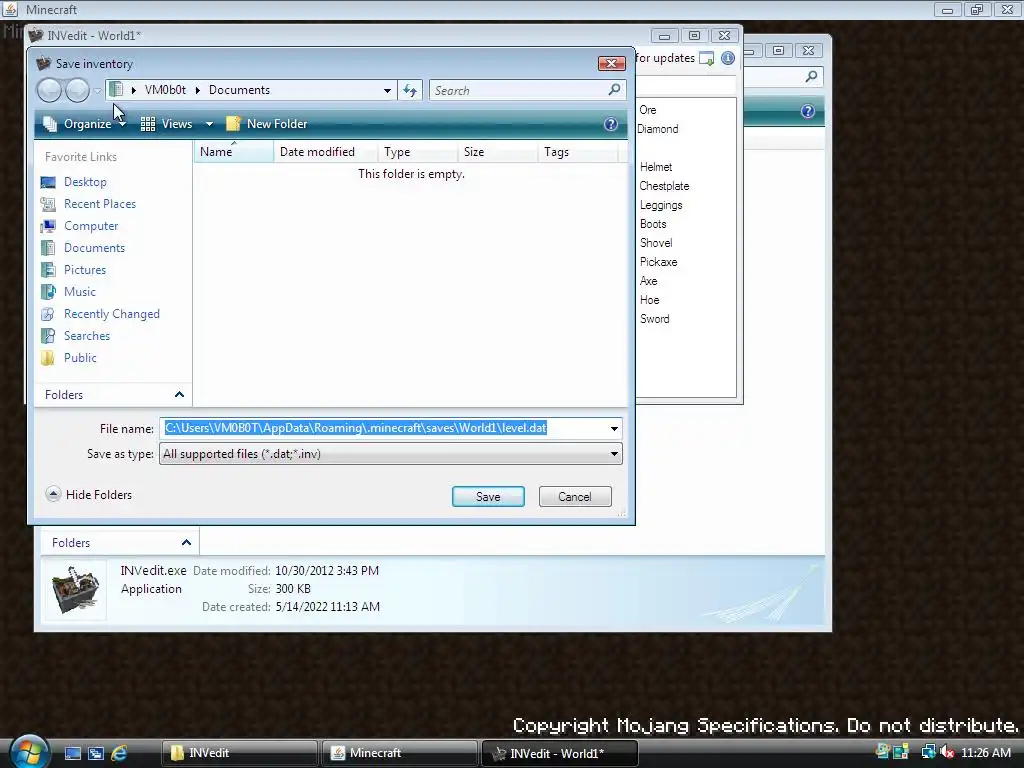The width and height of the screenshot is (1024, 768).
Task: Click the Documents breadcrumb in address bar
Action: click(x=239, y=90)
